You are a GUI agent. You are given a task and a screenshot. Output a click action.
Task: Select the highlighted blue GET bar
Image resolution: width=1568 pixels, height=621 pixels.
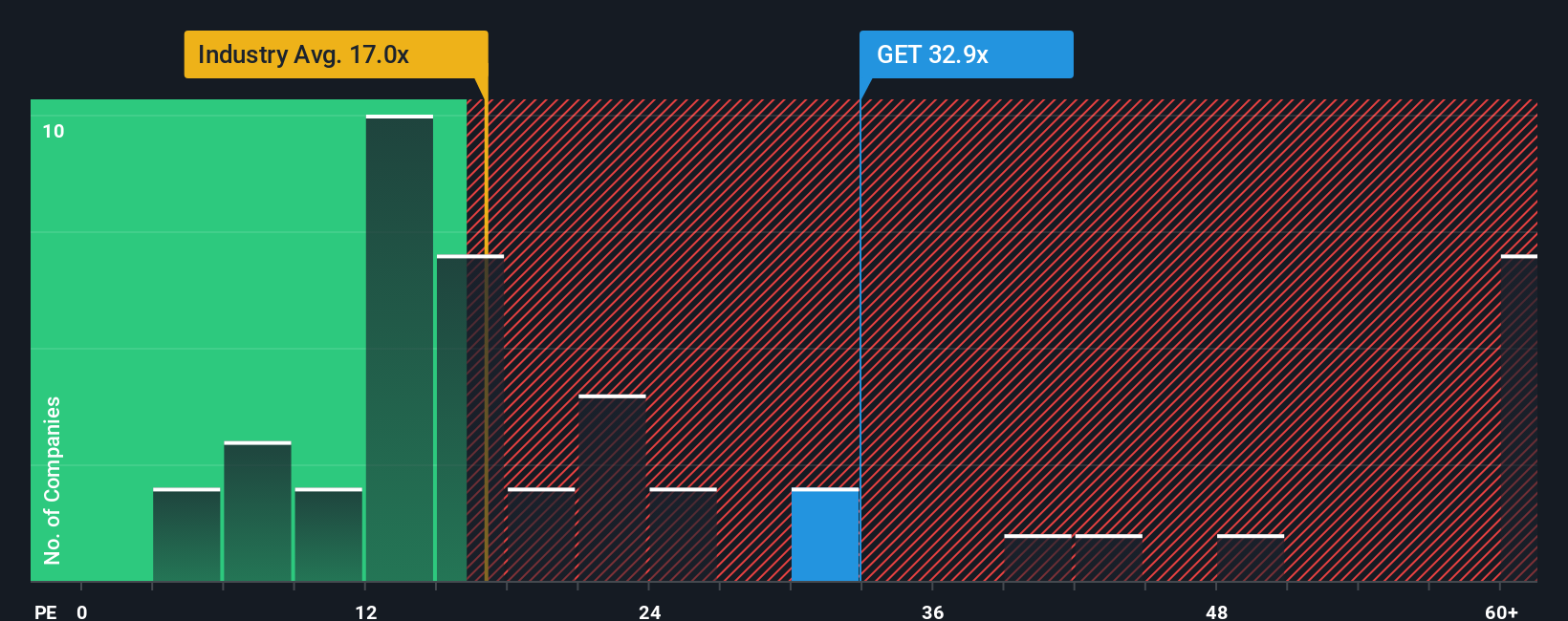coord(825,535)
